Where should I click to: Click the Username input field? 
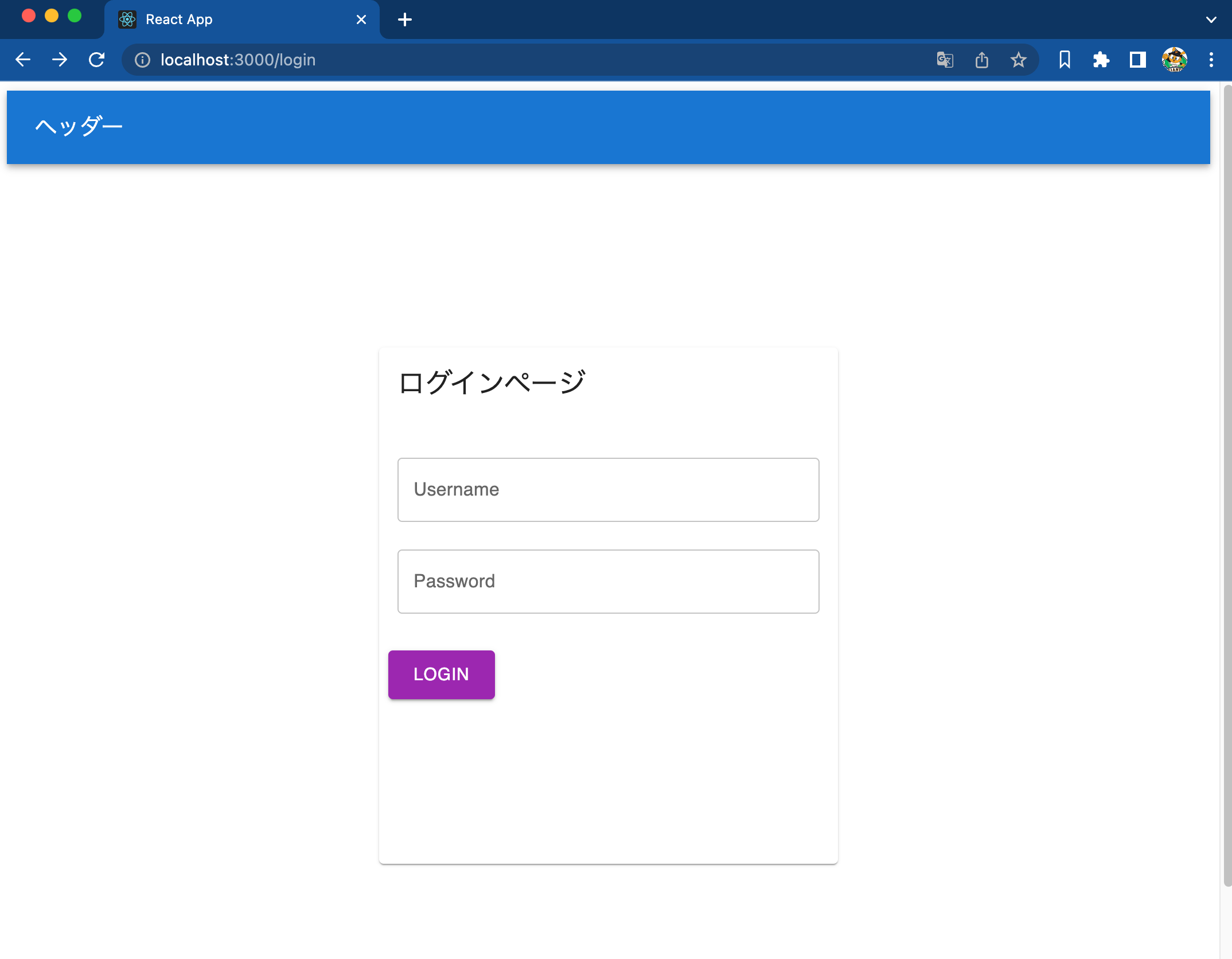click(x=608, y=489)
